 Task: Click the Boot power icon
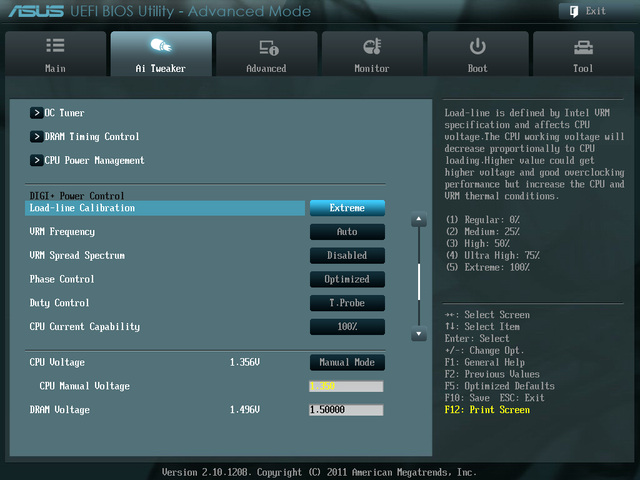(477, 46)
